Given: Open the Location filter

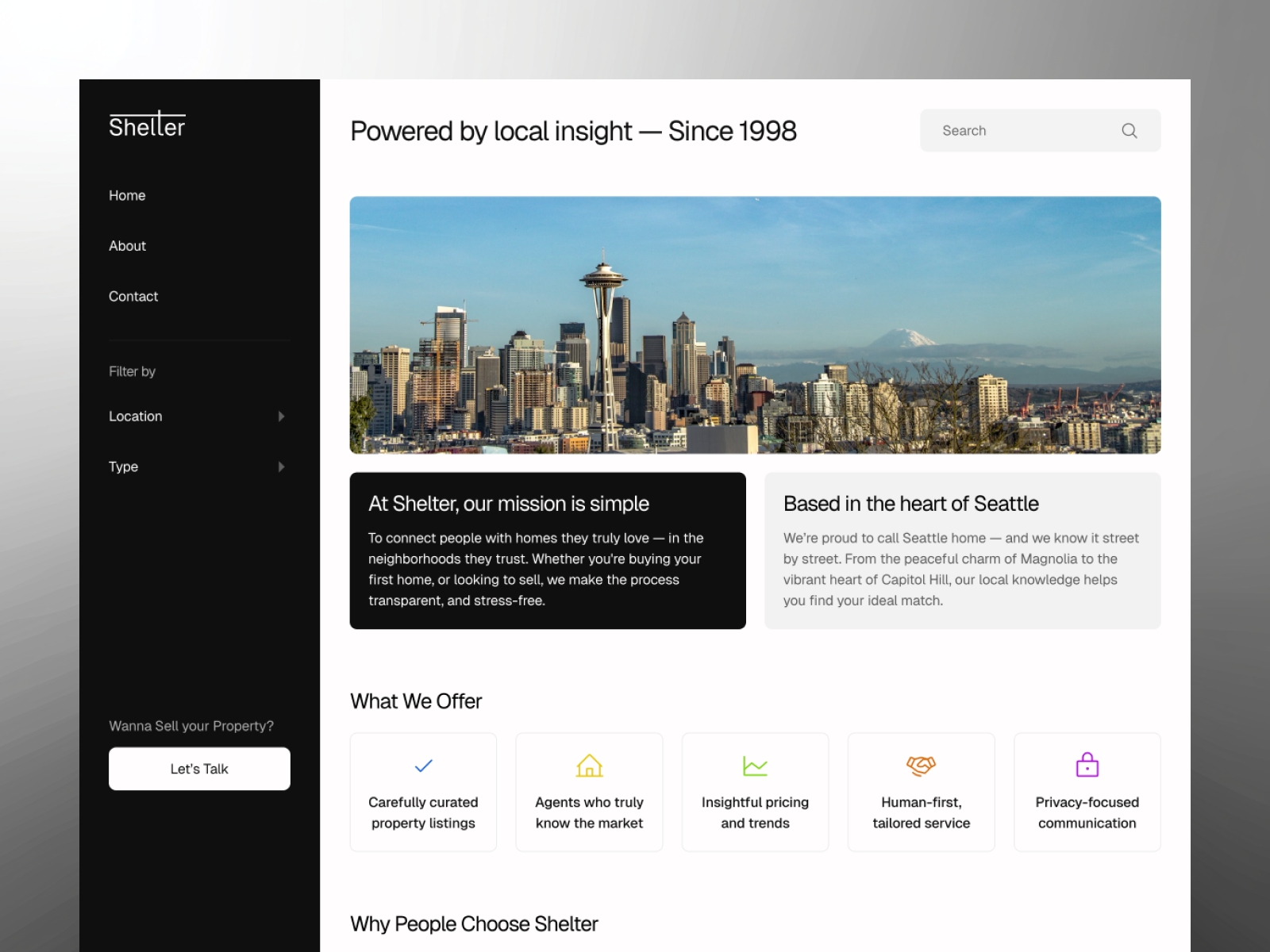Looking at the screenshot, I should 136,416.
